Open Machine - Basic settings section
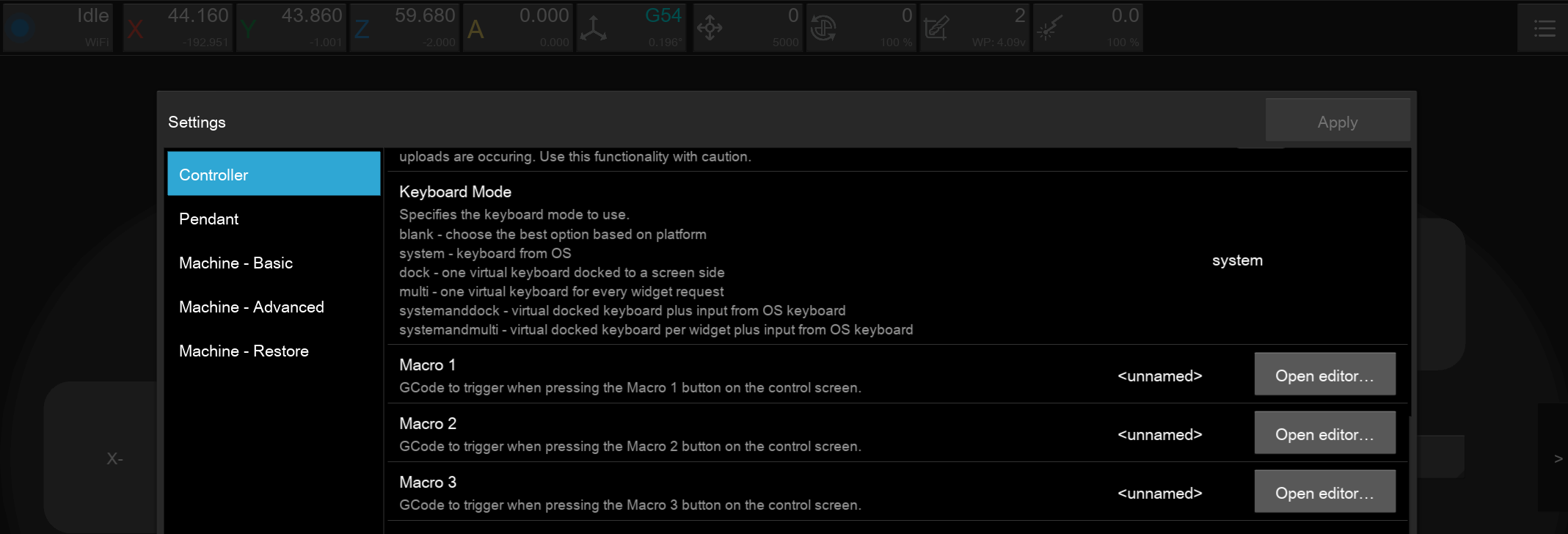 274,263
